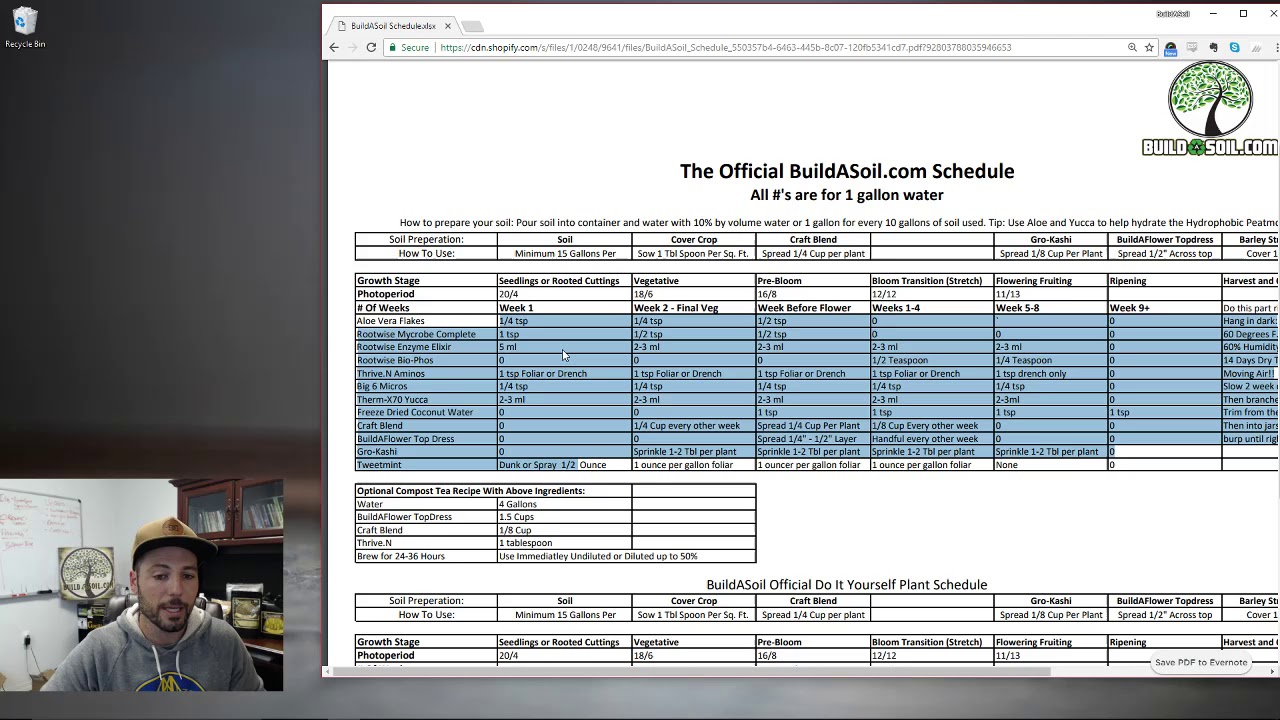This screenshot has height=720, width=1280.
Task: Click 'BuildASoil Official Do It Yourself Plant Schedule'
Action: [847, 585]
